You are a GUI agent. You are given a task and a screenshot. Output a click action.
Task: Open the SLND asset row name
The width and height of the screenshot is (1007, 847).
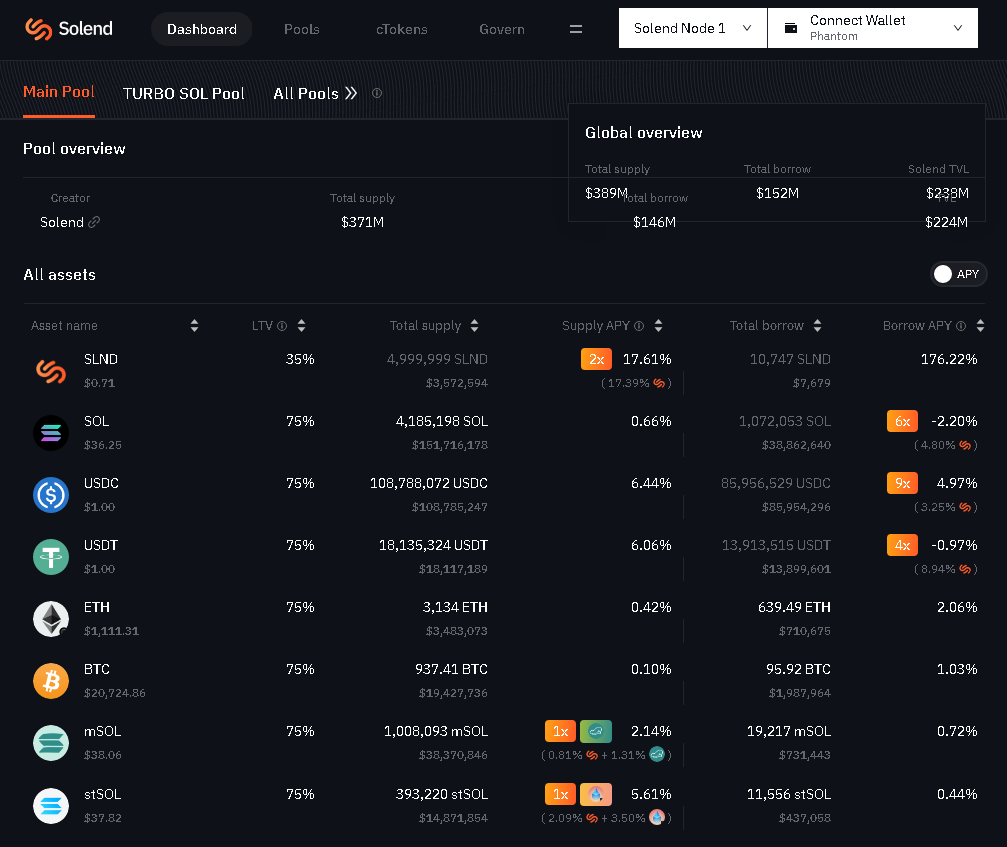(101, 359)
